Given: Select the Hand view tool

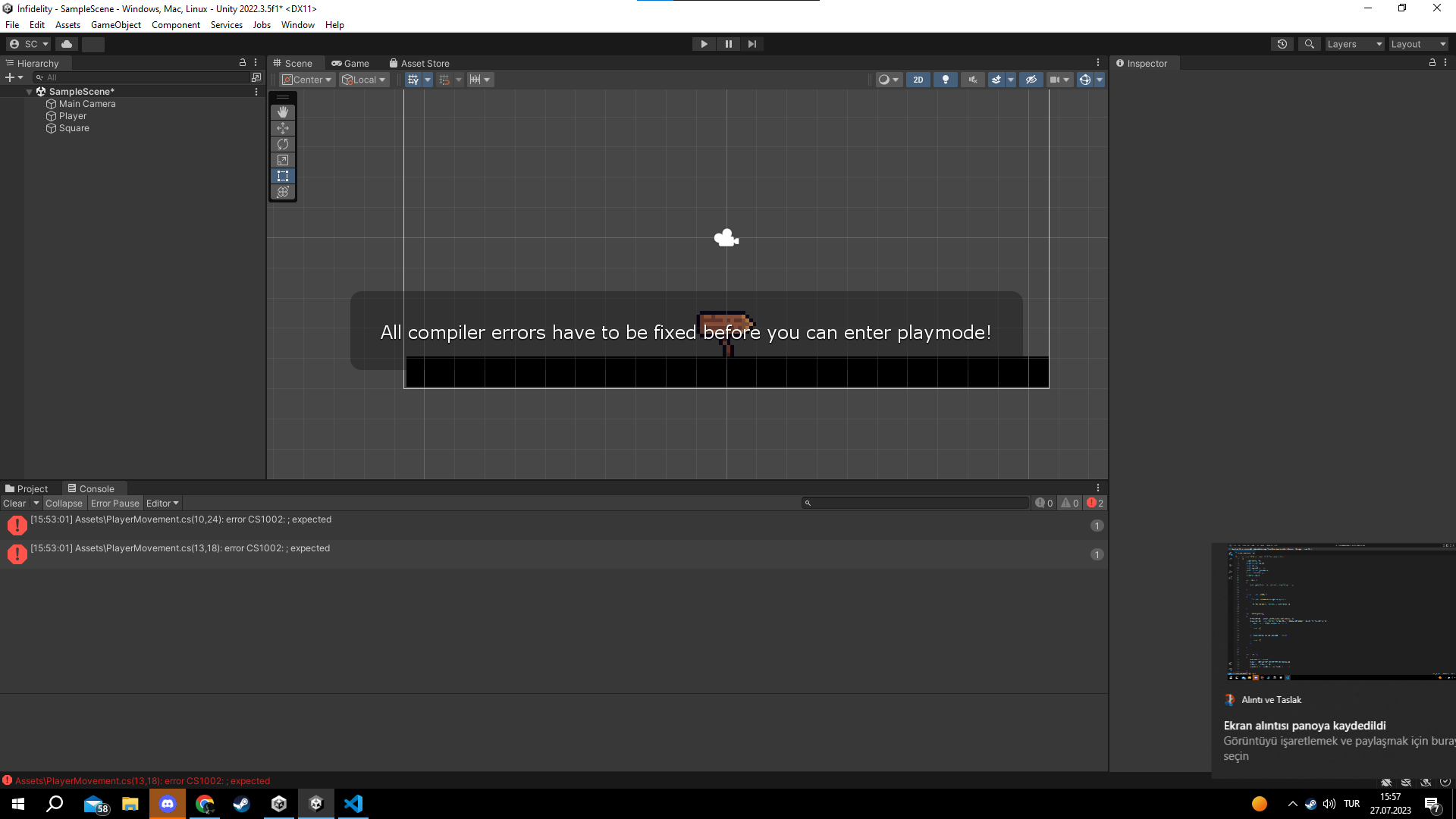Looking at the screenshot, I should coord(283,112).
